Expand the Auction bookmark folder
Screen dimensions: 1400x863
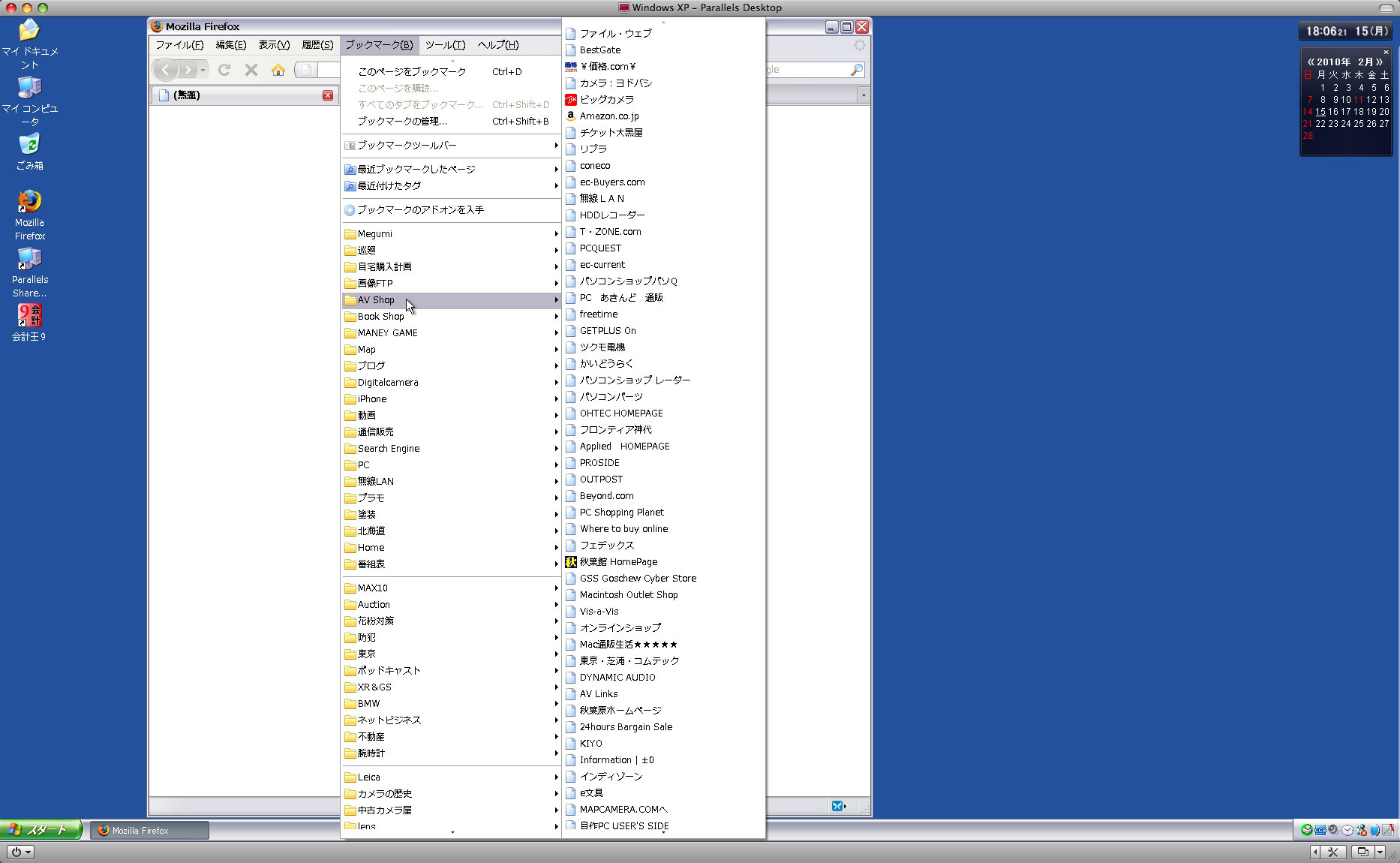(x=451, y=604)
